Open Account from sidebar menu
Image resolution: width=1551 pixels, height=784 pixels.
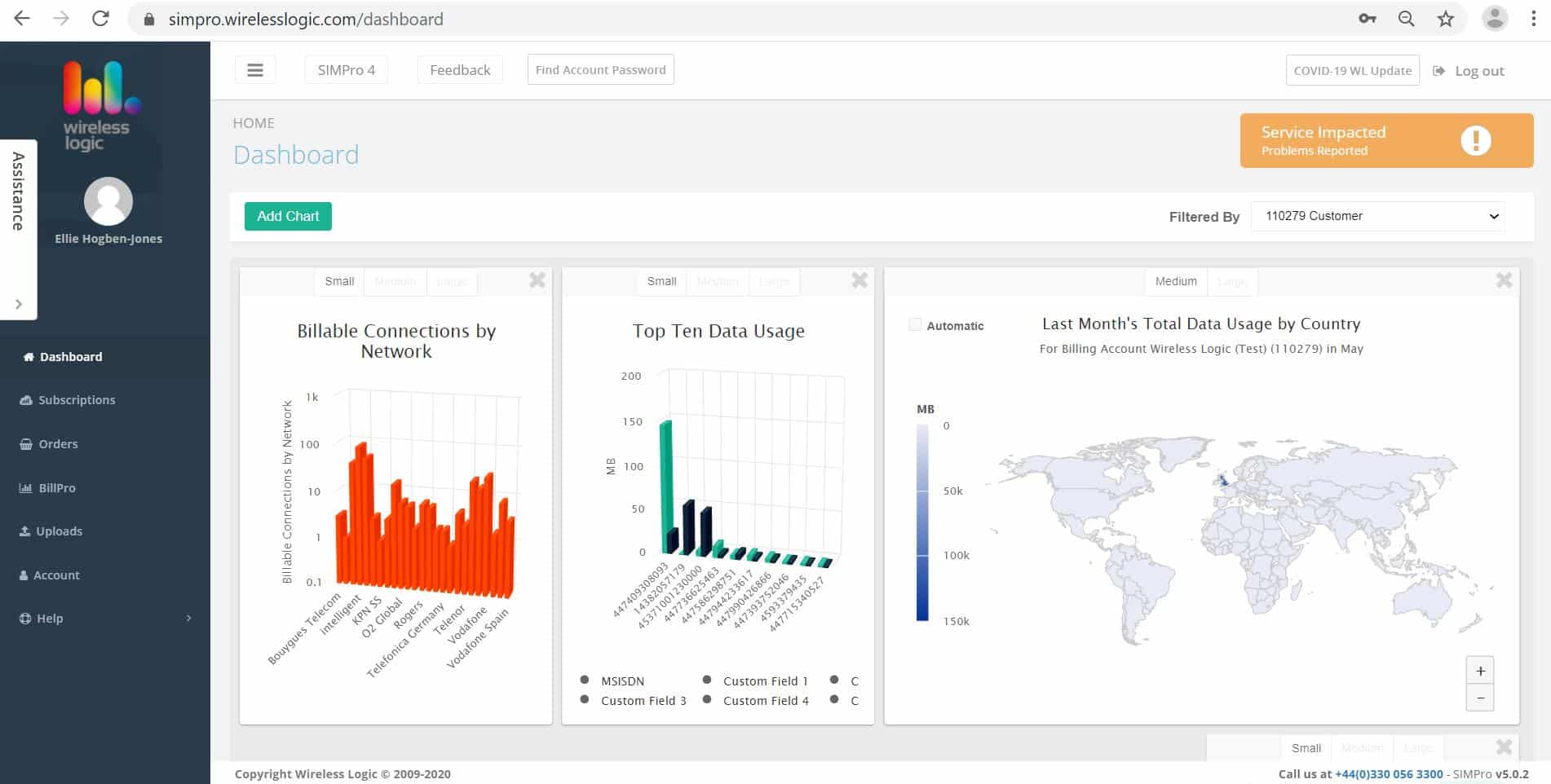point(56,575)
